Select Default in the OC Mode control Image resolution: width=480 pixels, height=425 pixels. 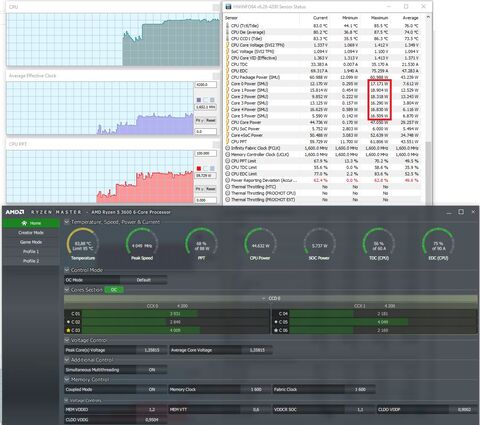(144, 280)
